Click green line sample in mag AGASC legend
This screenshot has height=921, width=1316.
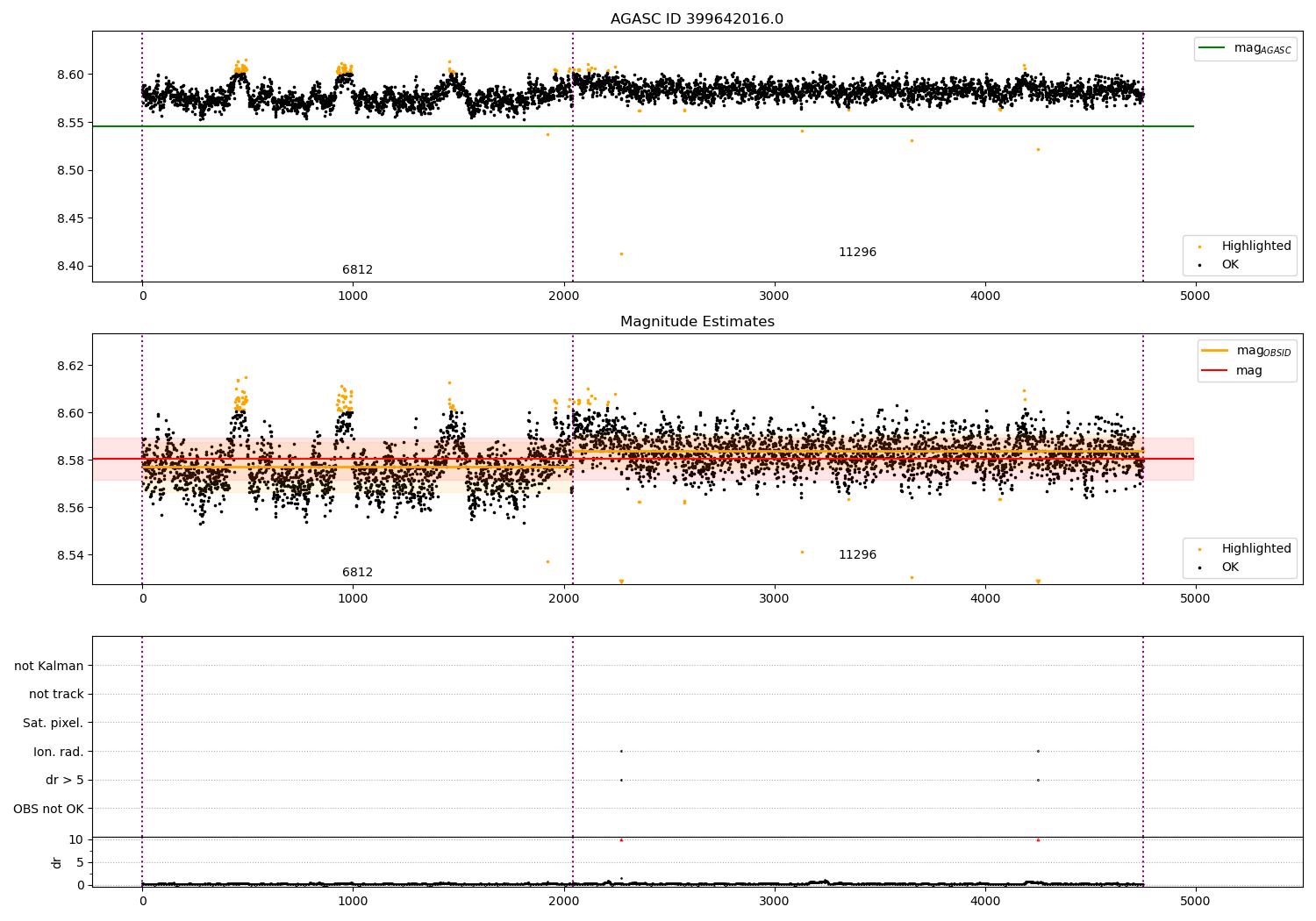coord(1212,48)
